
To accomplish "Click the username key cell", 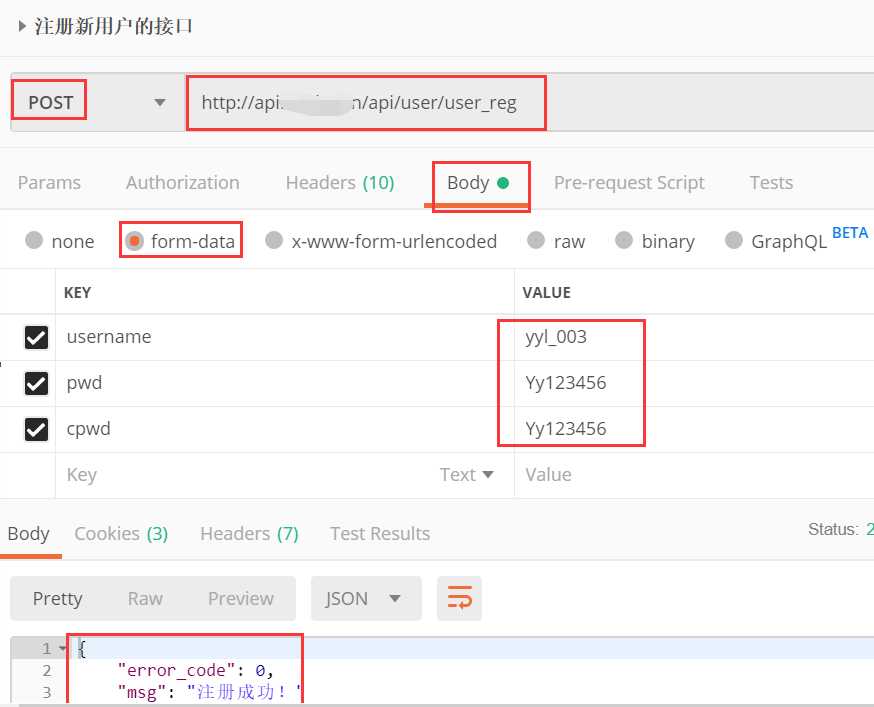I will [284, 337].
